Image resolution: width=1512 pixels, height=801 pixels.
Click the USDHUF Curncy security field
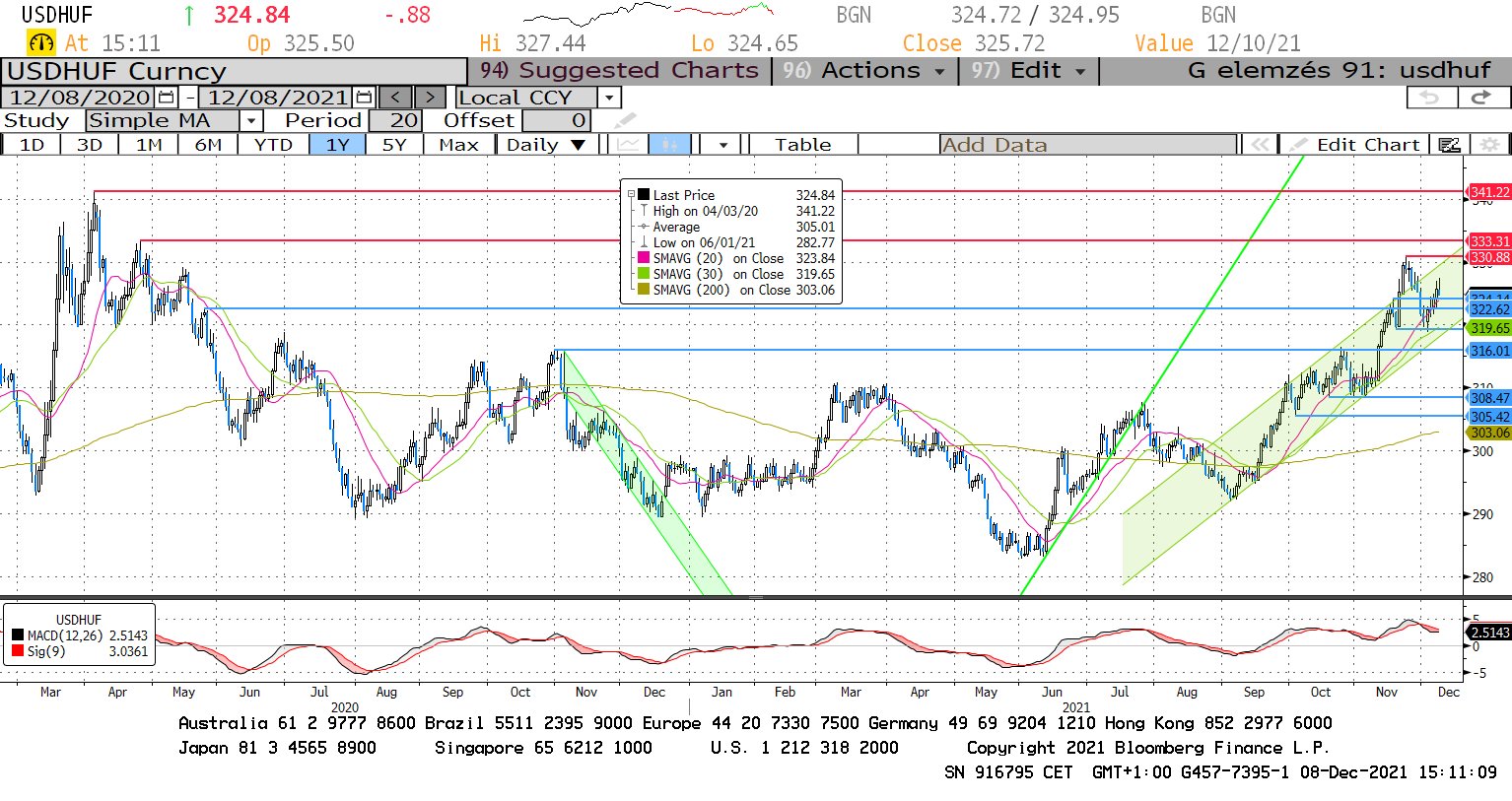[x=234, y=72]
